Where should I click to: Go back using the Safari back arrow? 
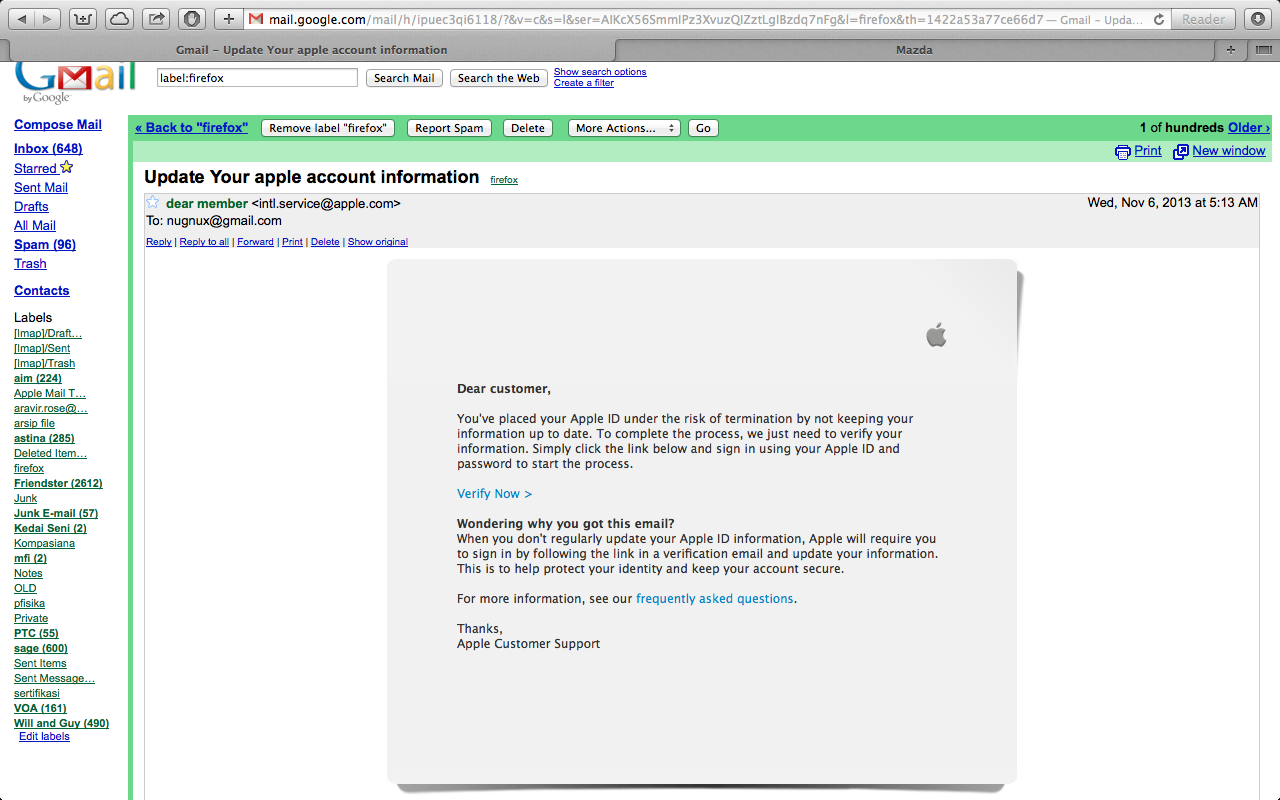(x=22, y=19)
